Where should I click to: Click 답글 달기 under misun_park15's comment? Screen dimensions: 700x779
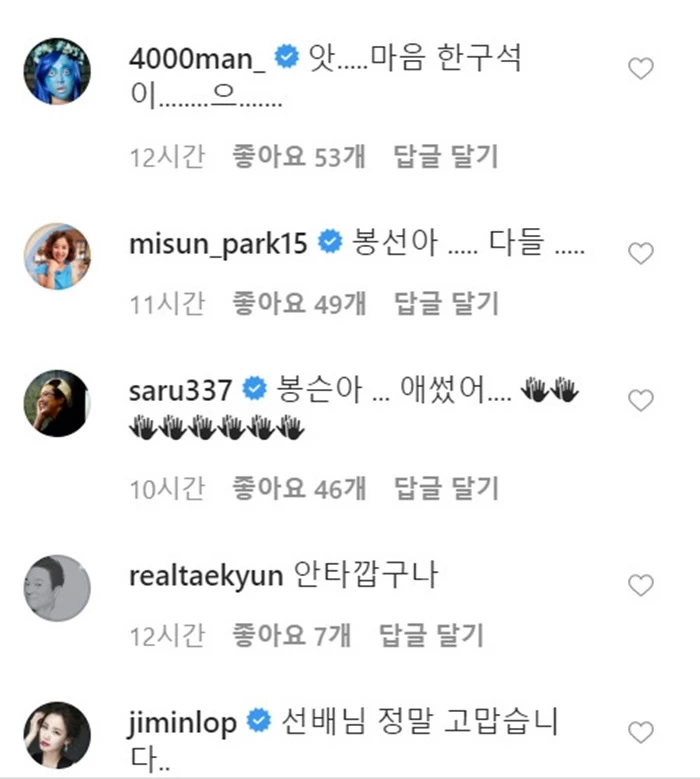coord(446,303)
